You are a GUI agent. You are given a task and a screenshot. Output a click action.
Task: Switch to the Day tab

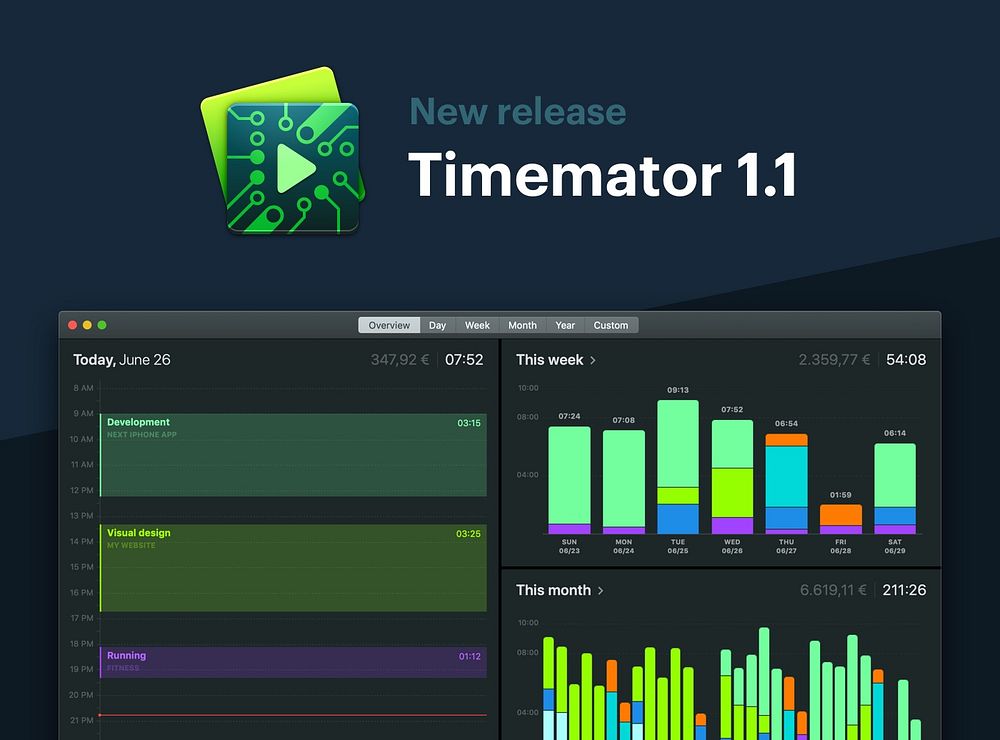[x=437, y=325]
